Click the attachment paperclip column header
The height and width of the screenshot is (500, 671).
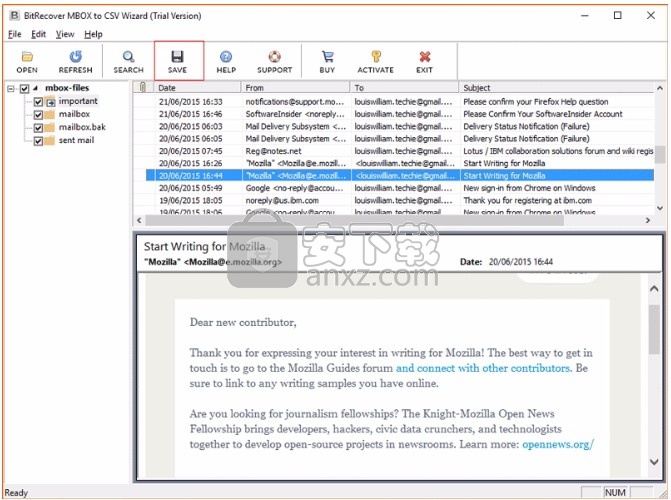[x=143, y=87]
